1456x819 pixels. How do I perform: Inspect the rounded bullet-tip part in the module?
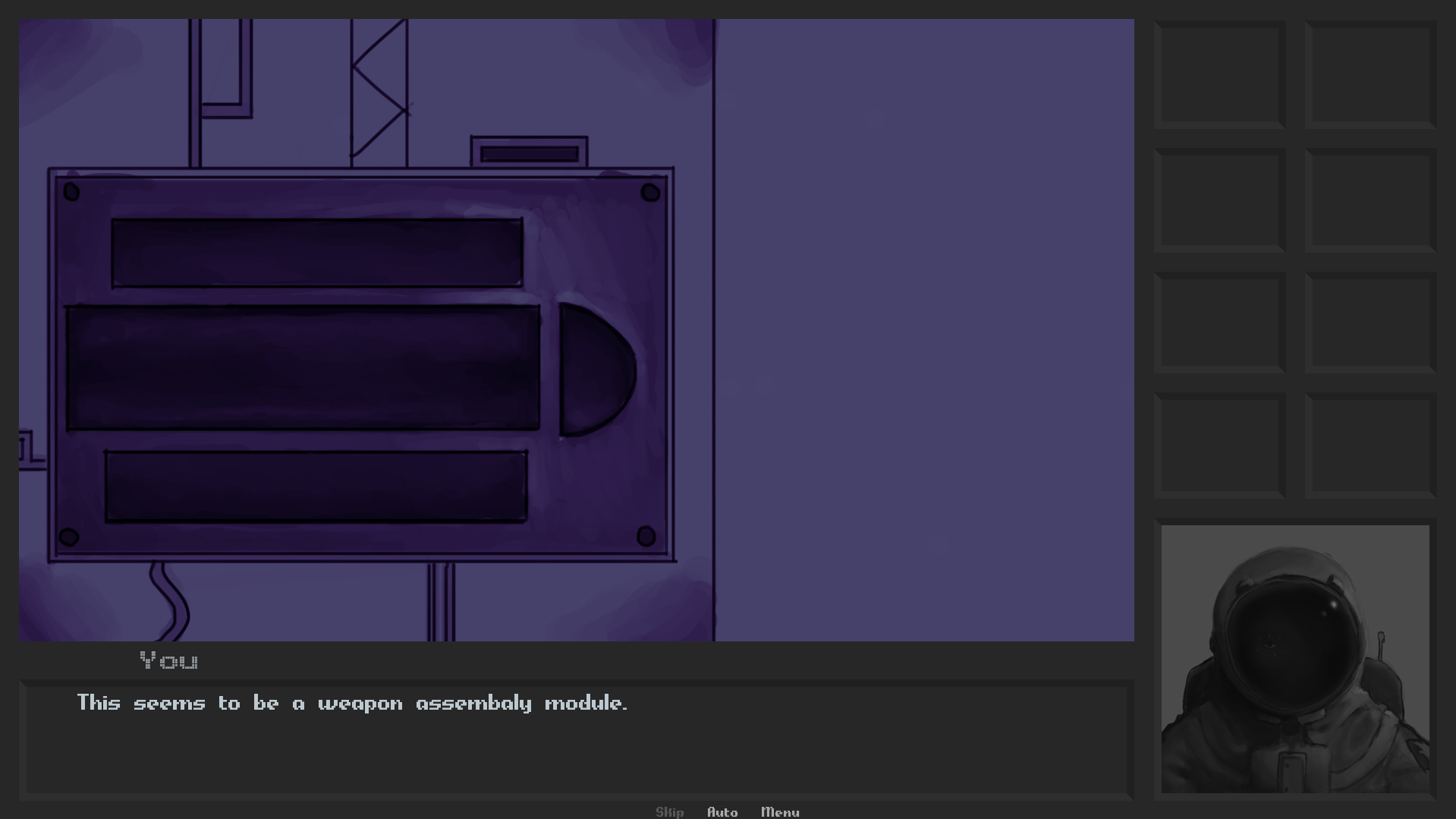(x=597, y=370)
